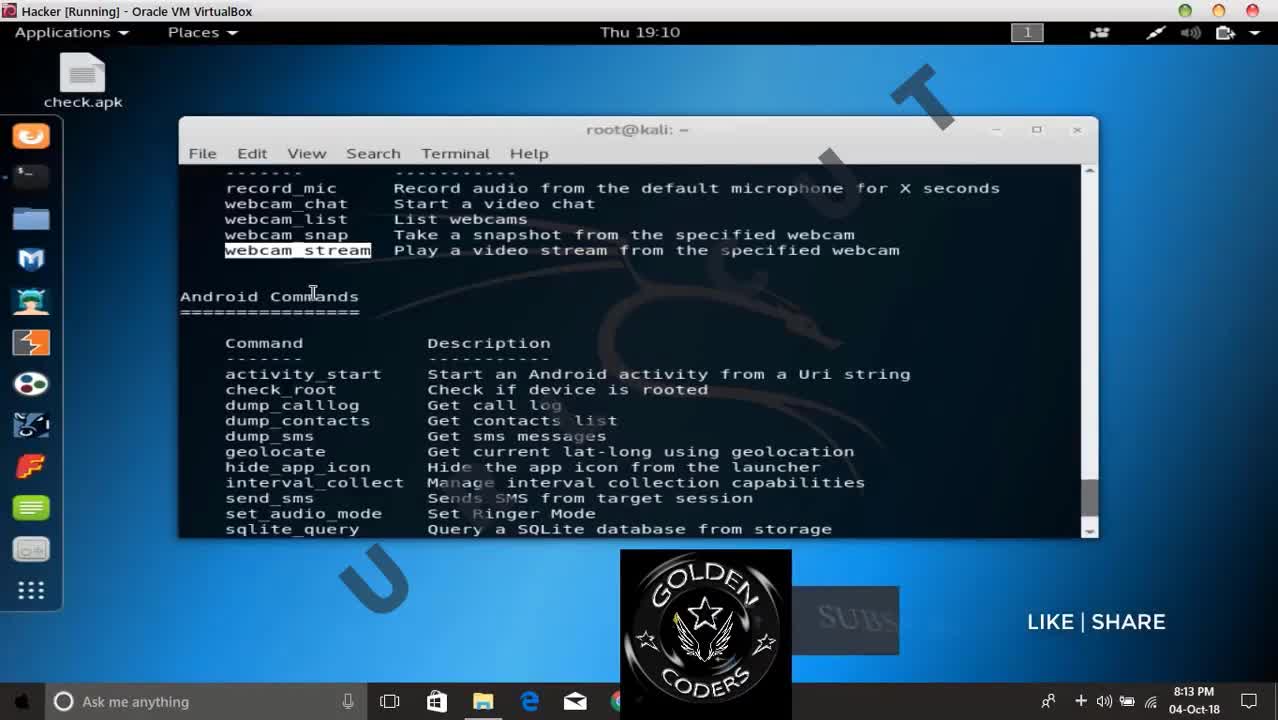1278x720 pixels.
Task: Click the webcam_chat command text
Action: pos(286,203)
